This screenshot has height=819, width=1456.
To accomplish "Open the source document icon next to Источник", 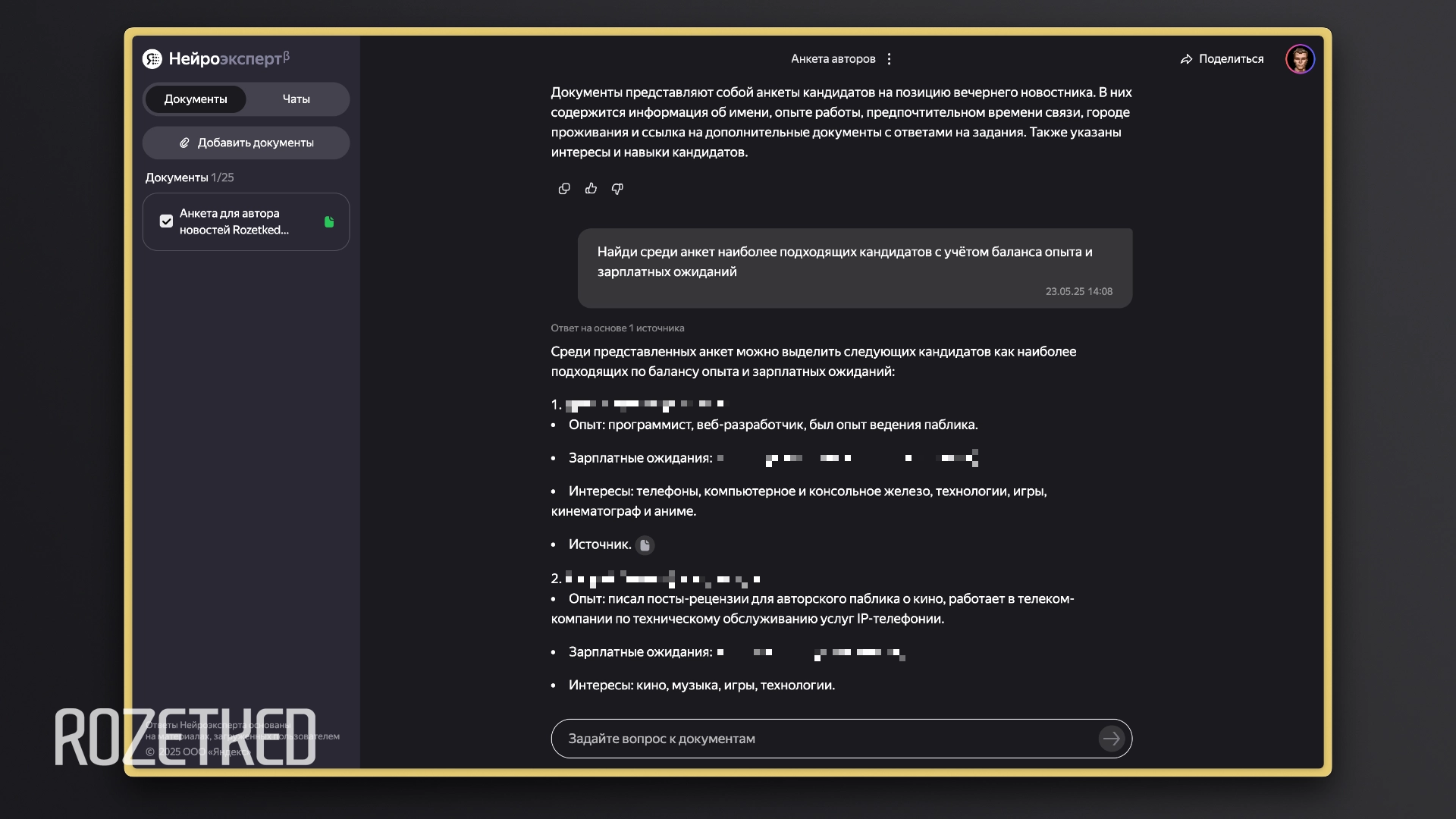I will pos(645,544).
